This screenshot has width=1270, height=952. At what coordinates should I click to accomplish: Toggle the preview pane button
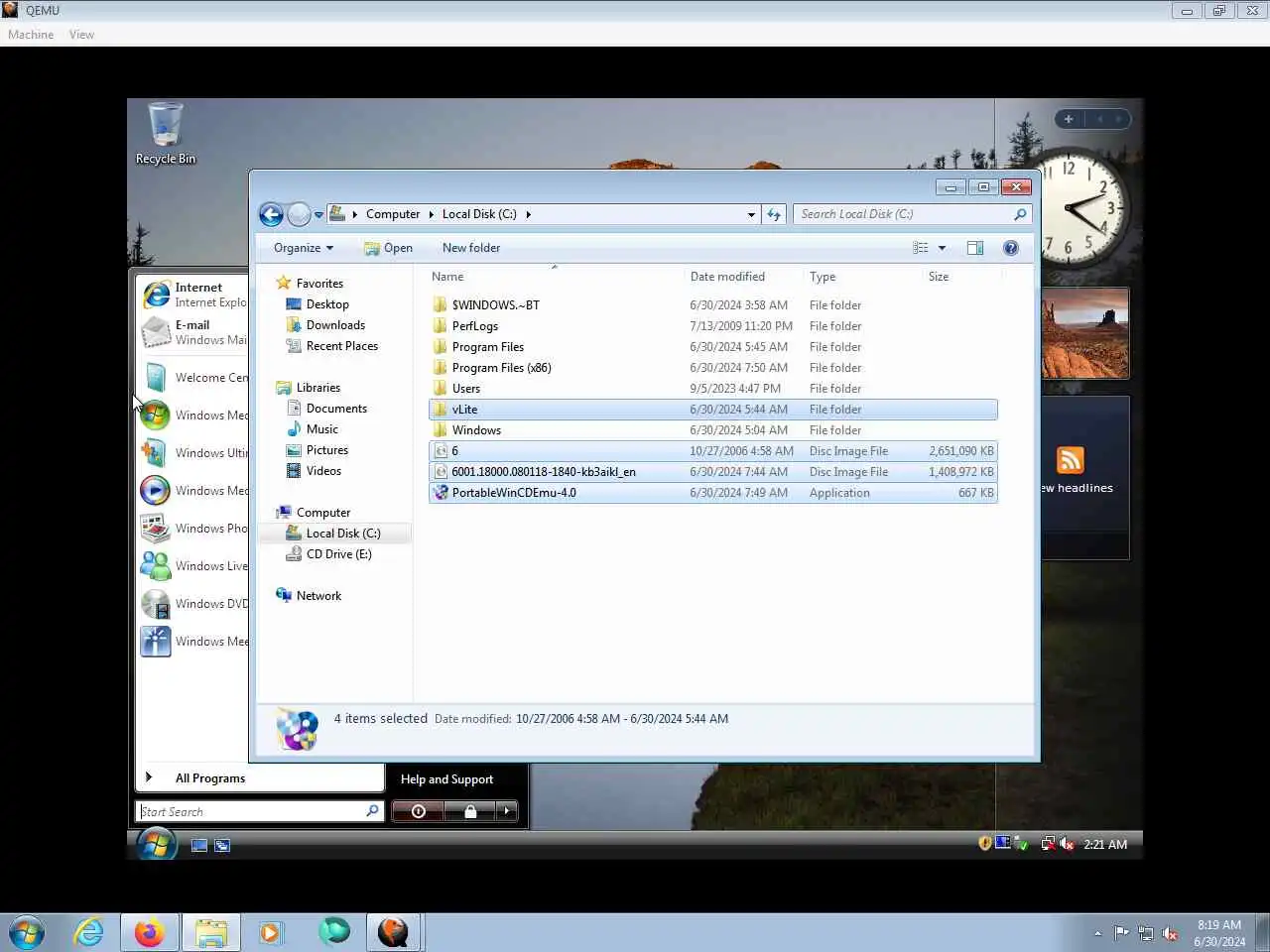tap(975, 248)
